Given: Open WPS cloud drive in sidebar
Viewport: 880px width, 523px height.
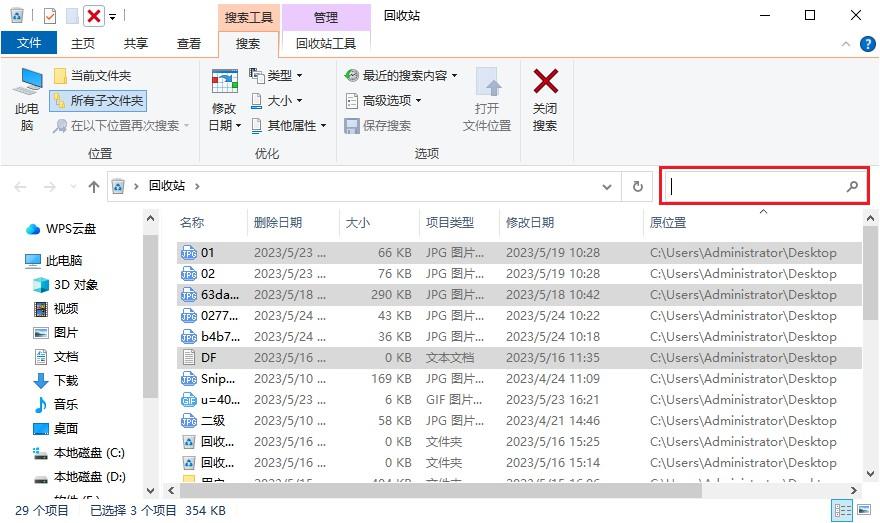Looking at the screenshot, I should pos(61,228).
